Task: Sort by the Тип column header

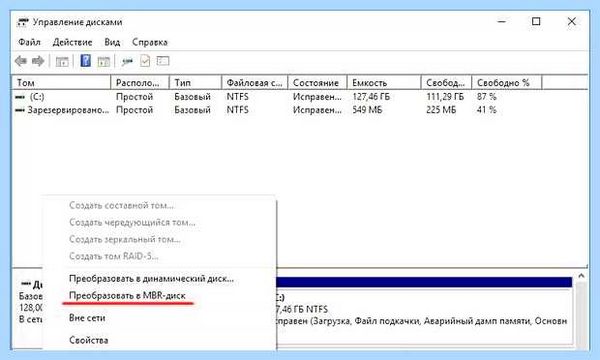Action: pyautogui.click(x=195, y=83)
